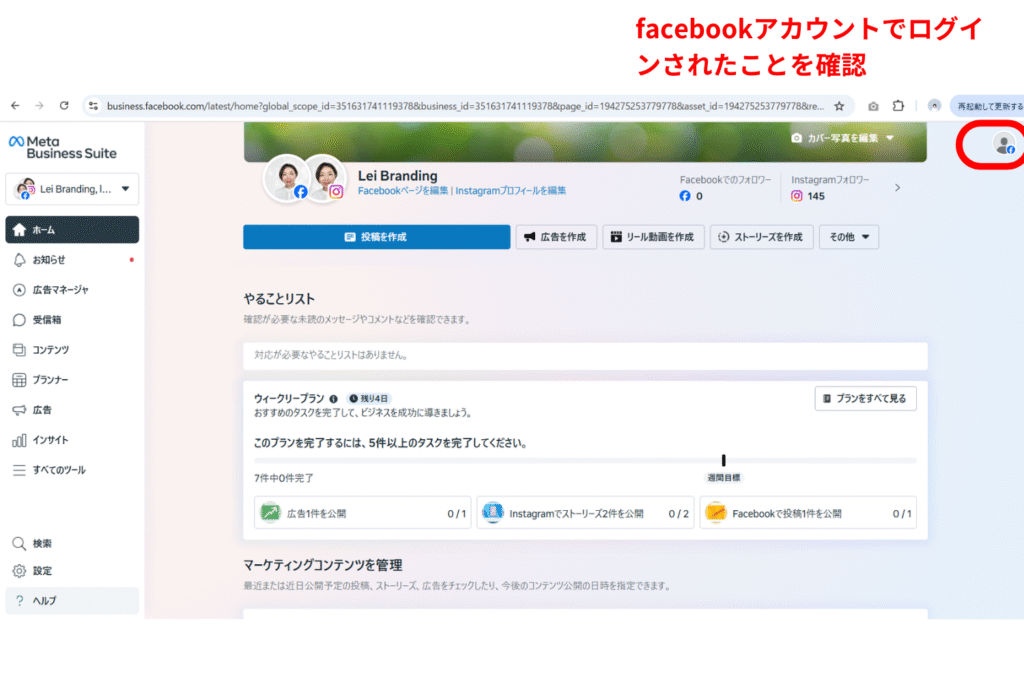Open 設定 gear in the sidebar
This screenshot has width=1024, height=683.
point(19,571)
